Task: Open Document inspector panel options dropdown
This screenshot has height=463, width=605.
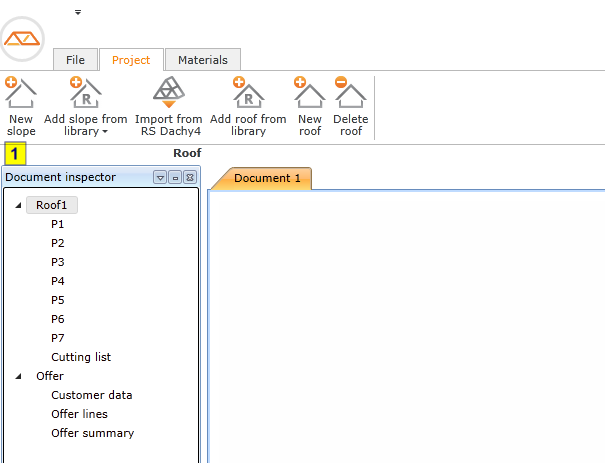Action: (x=159, y=177)
